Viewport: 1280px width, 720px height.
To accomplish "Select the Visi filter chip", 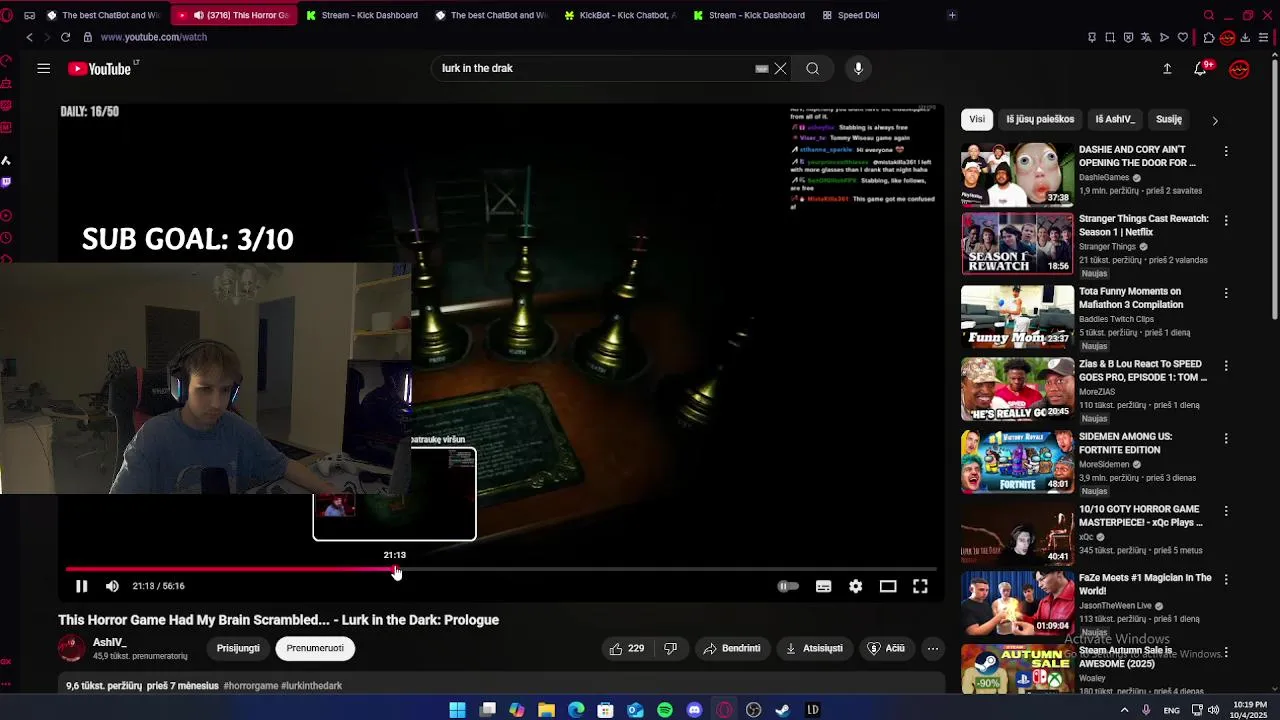I will [977, 119].
